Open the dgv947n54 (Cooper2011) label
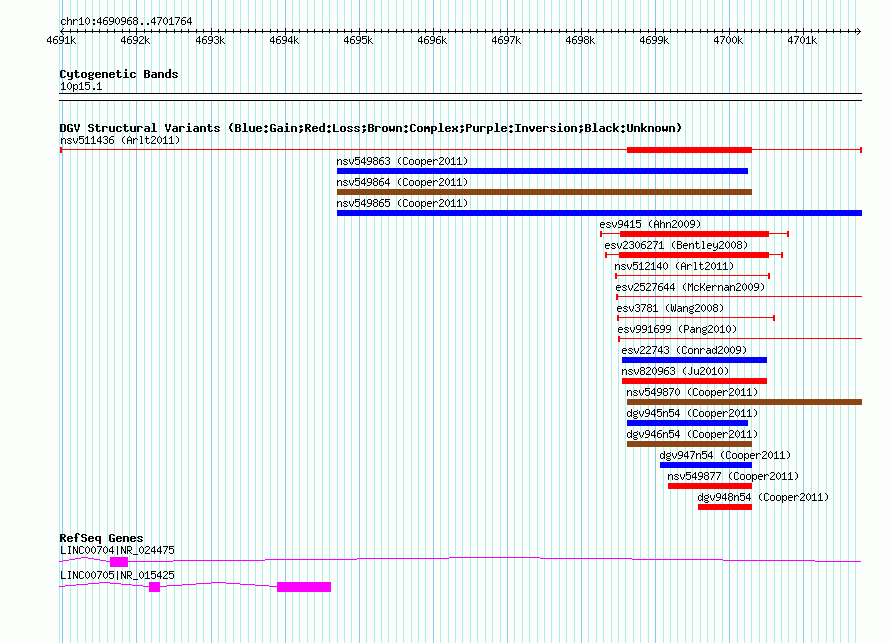This screenshot has width=890, height=643. (725, 455)
